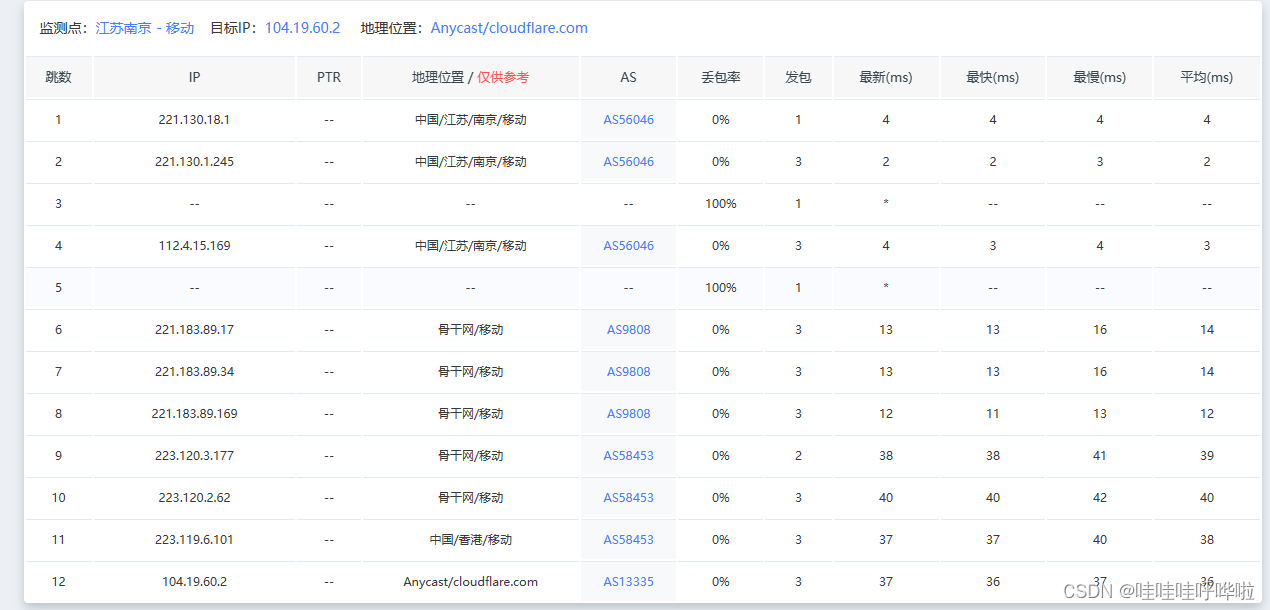Select the 发包 column header

(798, 77)
